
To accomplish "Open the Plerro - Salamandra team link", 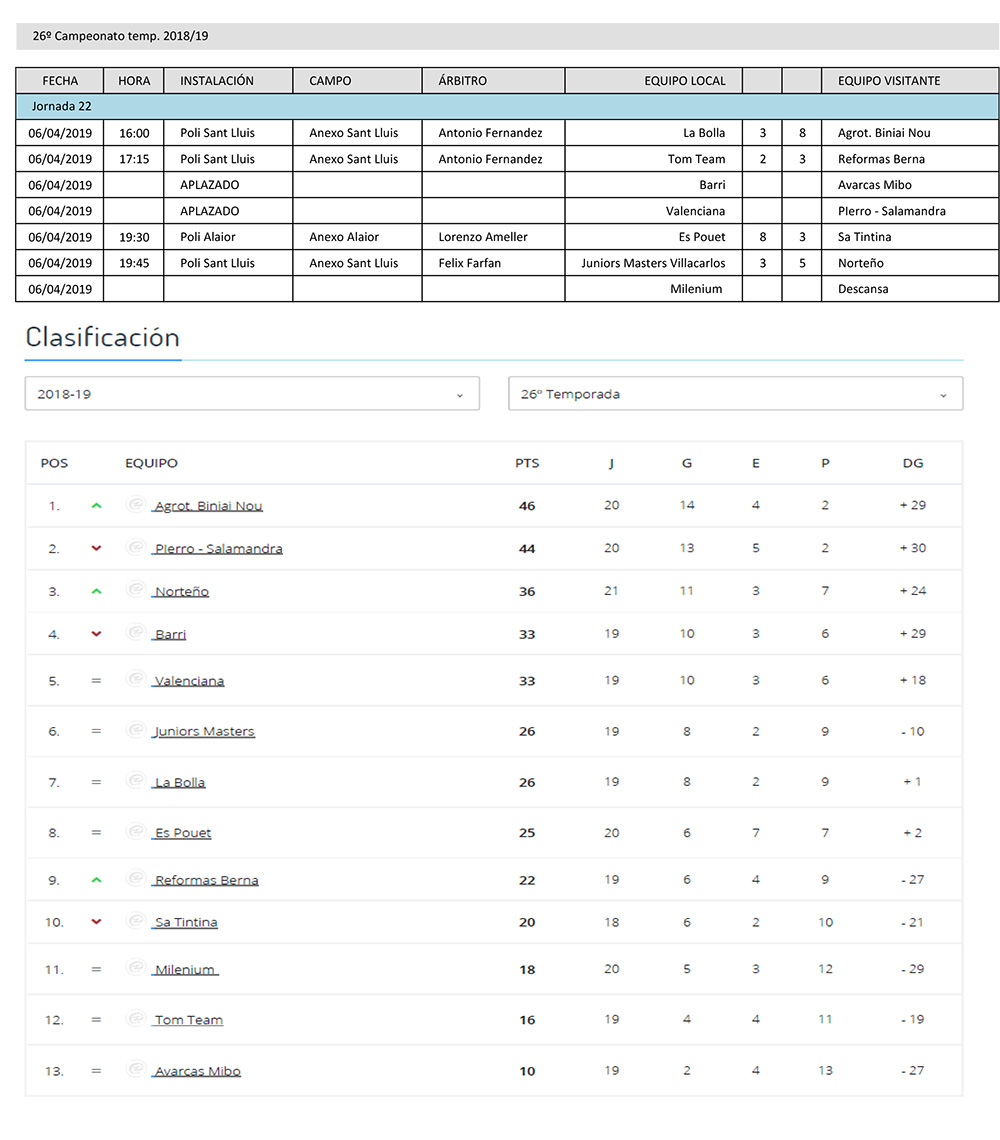I will [218, 549].
